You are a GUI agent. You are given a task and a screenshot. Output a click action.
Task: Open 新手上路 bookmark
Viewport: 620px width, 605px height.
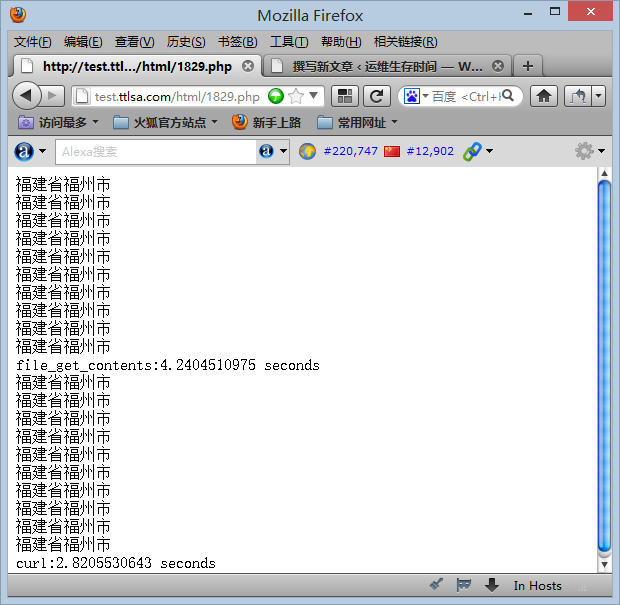[x=267, y=123]
